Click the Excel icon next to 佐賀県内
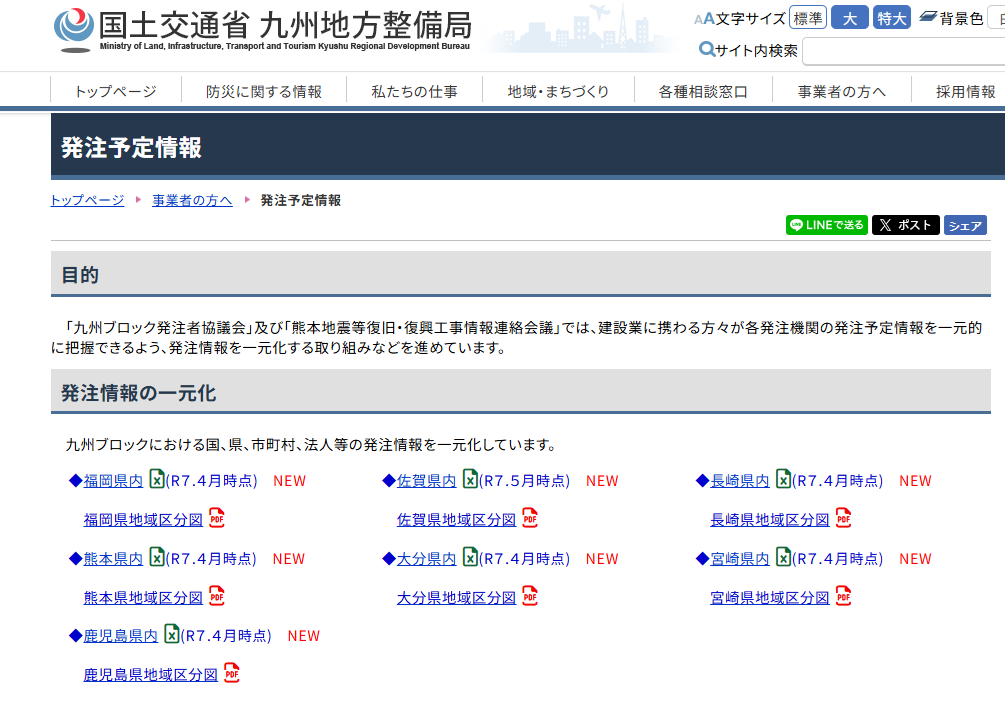1005x708 pixels. [469, 479]
